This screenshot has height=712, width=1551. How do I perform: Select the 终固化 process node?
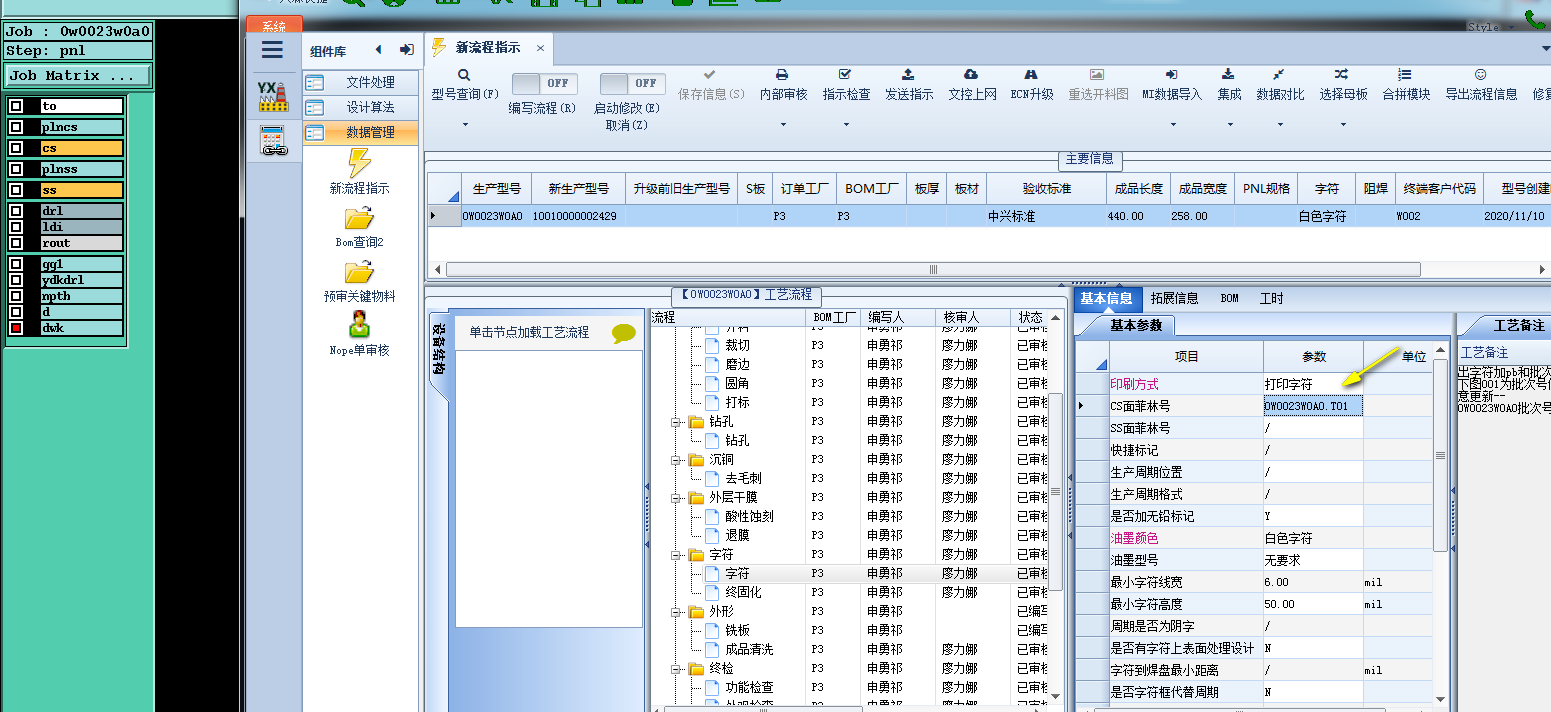click(x=743, y=593)
